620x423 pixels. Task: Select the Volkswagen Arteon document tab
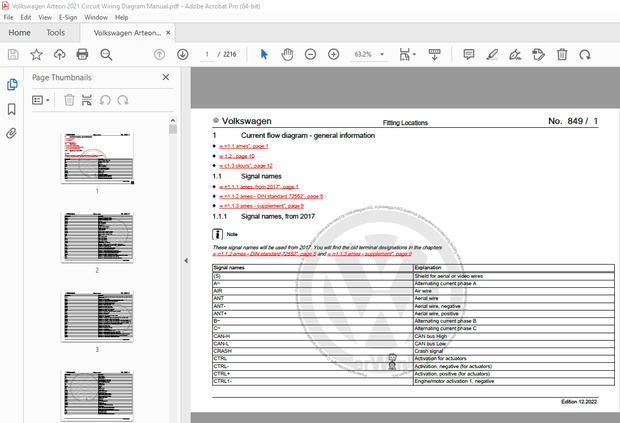(x=127, y=33)
